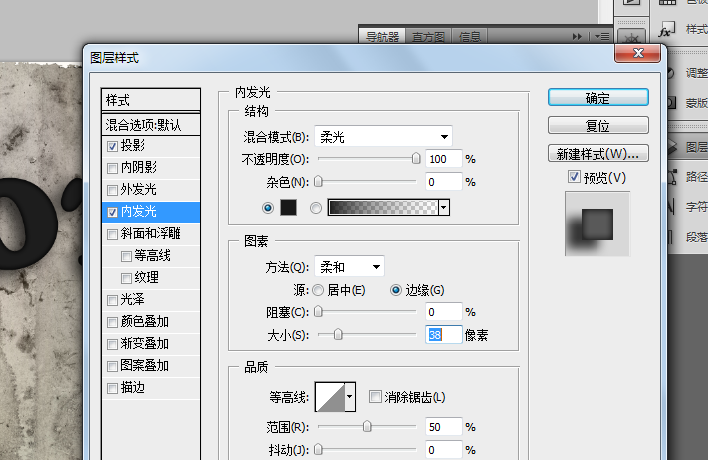708x460 pixels.
Task: Click the 阻塞 choke value field
Action: 444,312
